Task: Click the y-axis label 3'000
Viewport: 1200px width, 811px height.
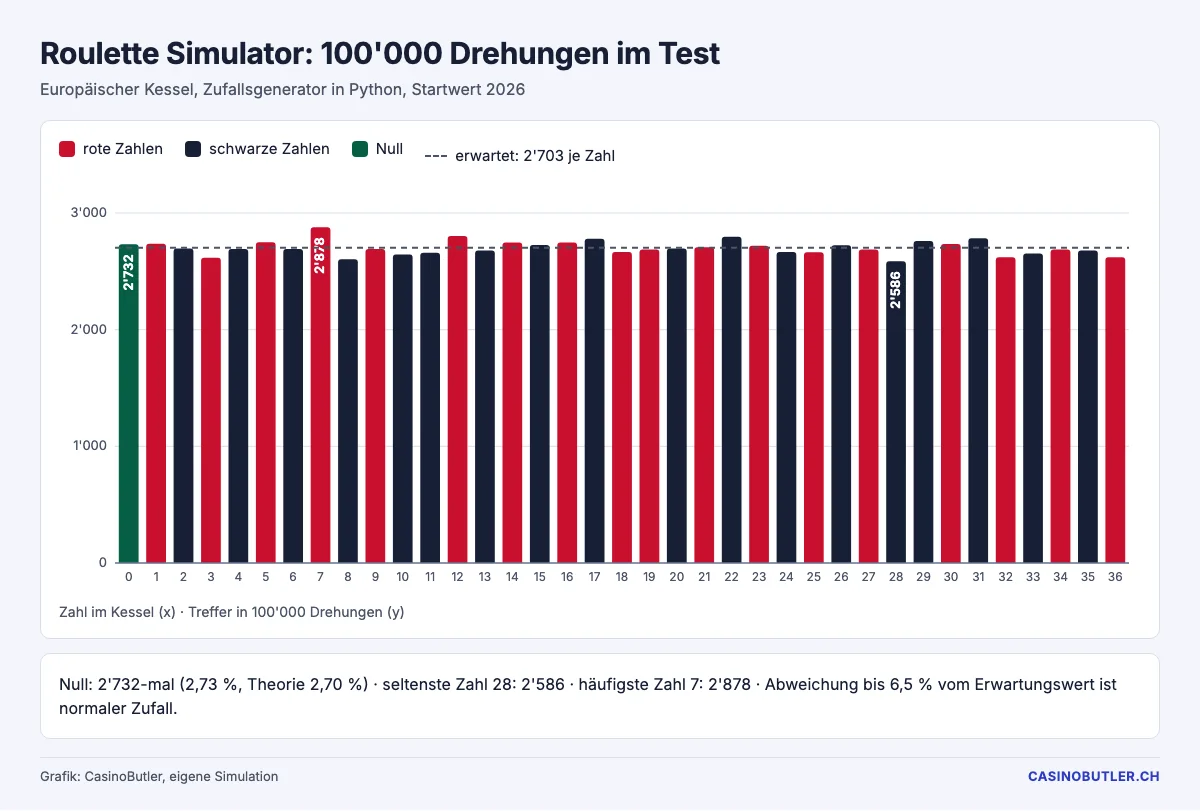Action: coord(89,213)
